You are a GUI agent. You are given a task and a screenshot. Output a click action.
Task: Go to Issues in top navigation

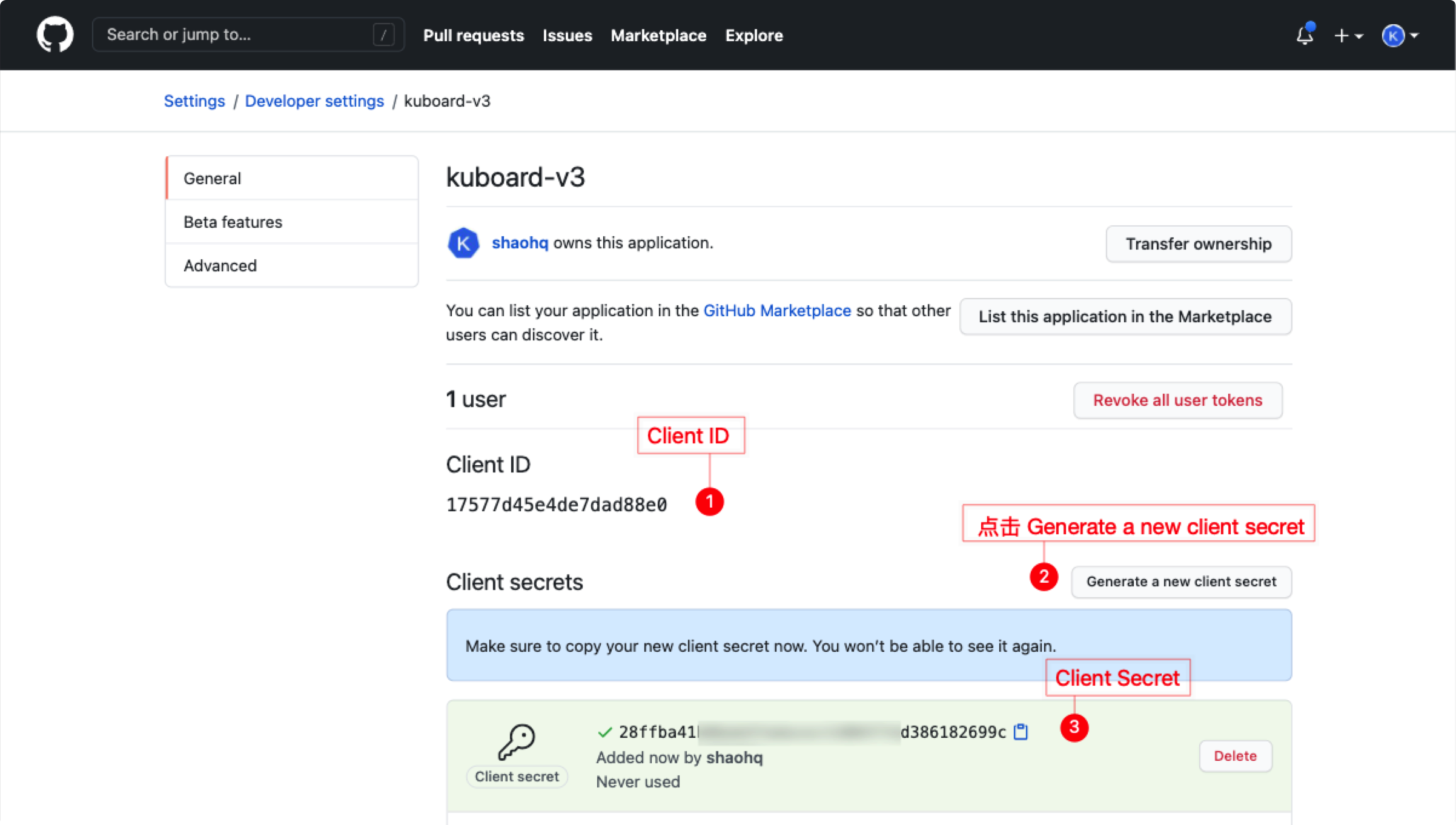point(567,36)
